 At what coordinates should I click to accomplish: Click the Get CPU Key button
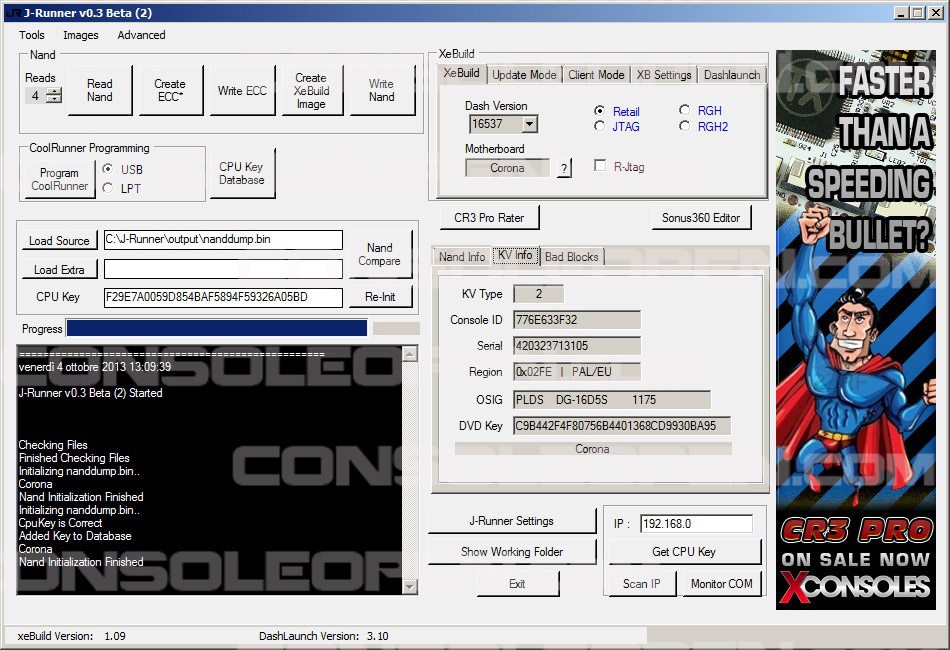(x=684, y=552)
